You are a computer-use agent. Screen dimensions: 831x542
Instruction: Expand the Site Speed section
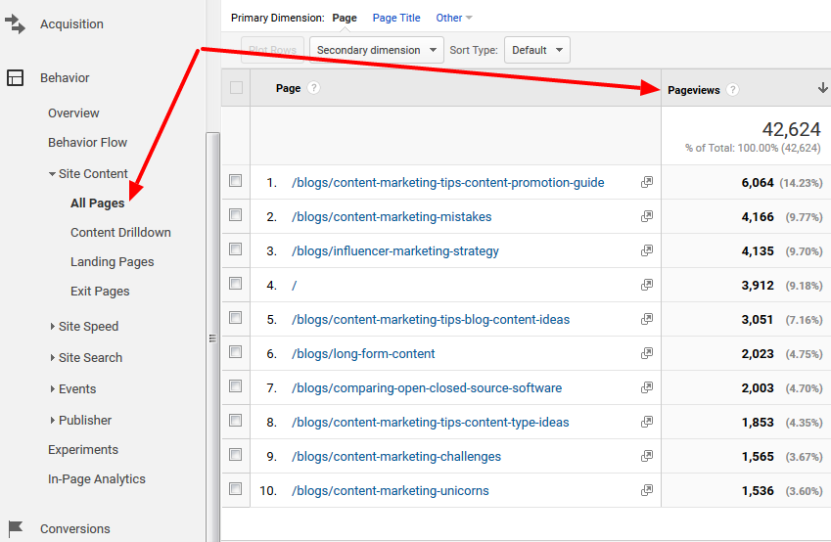(x=52, y=326)
